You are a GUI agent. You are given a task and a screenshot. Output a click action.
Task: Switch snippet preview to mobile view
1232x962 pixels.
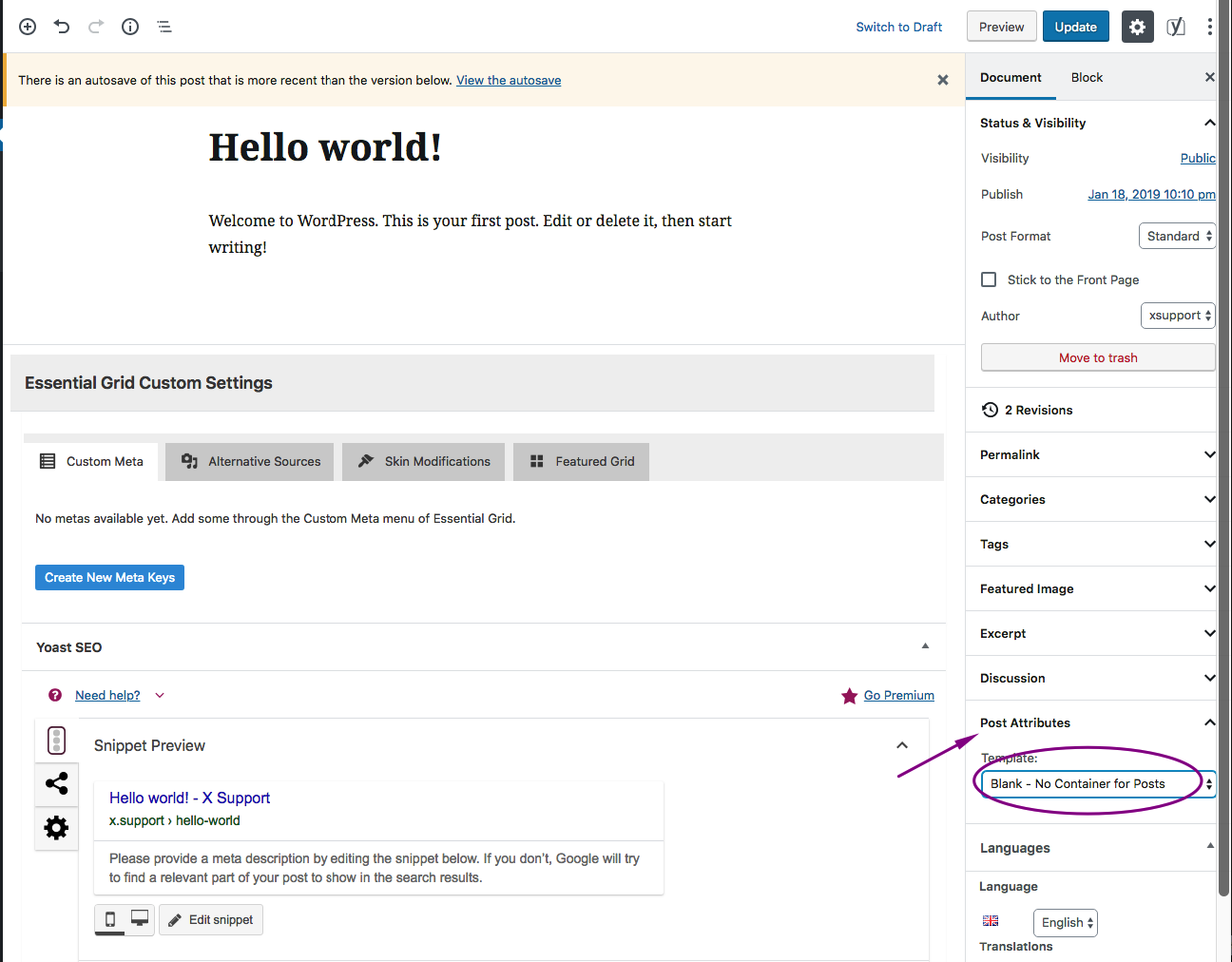tap(110, 919)
